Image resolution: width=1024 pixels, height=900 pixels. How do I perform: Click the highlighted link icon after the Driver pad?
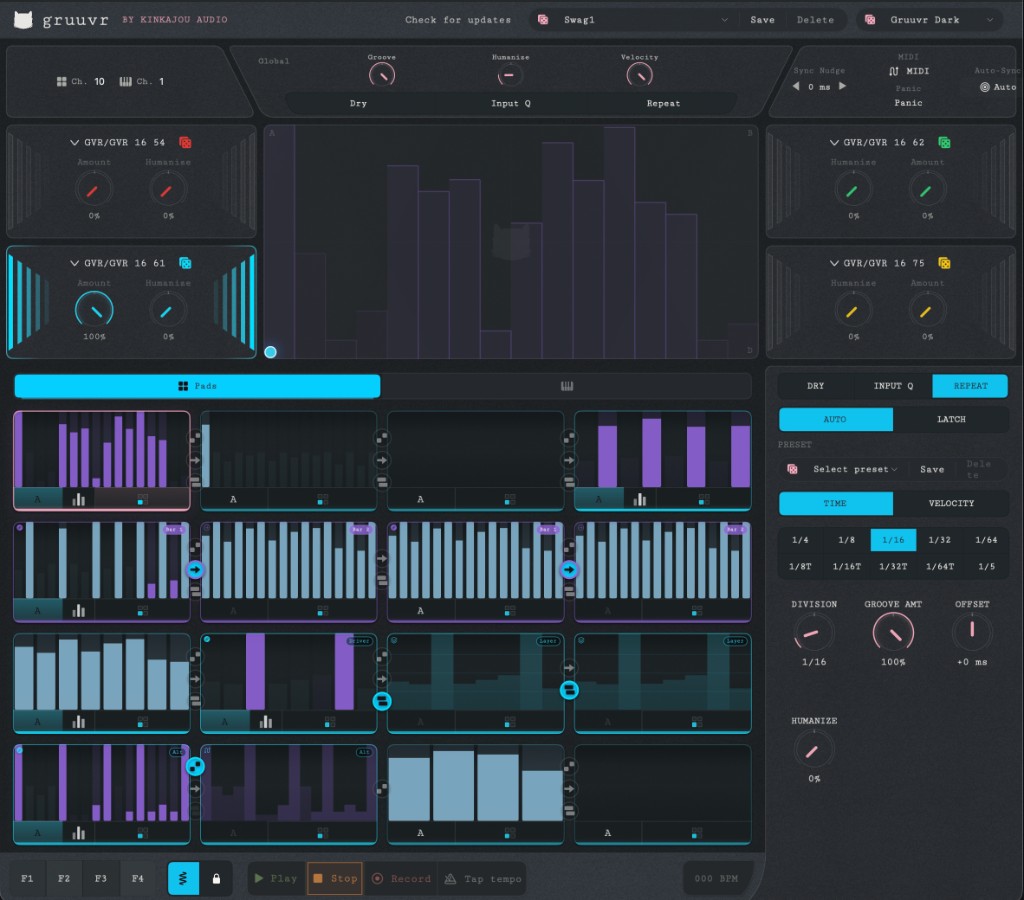pos(382,701)
